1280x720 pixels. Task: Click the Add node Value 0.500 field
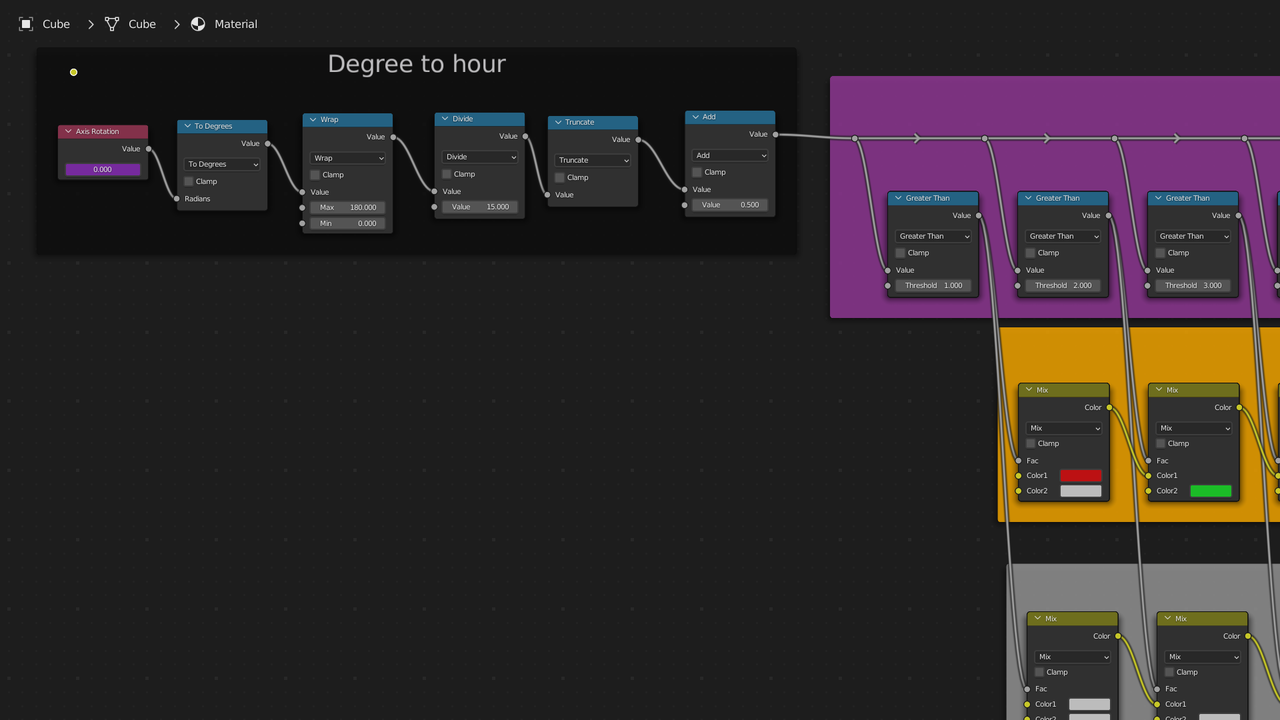(x=730, y=205)
